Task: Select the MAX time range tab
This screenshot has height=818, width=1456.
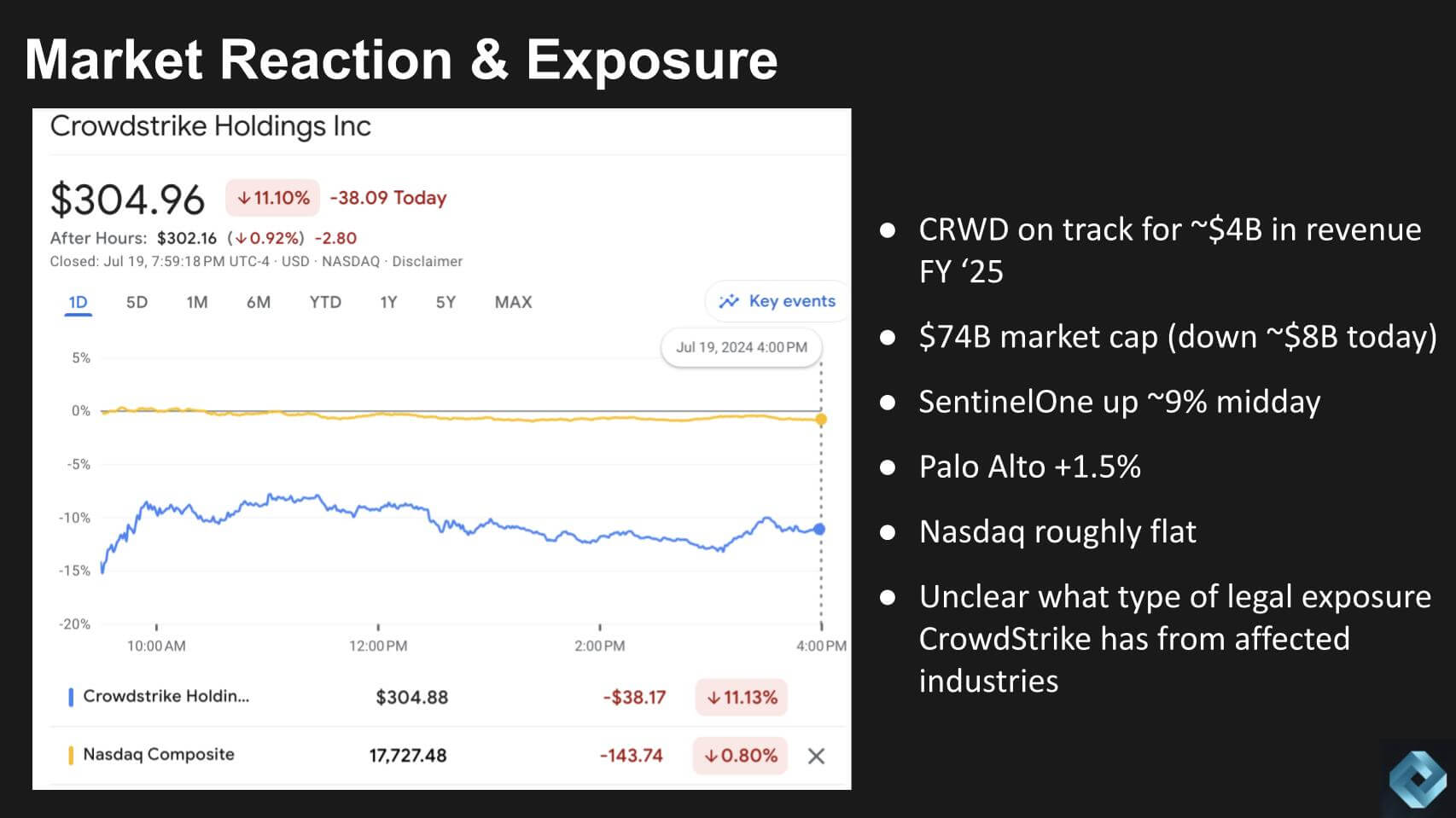Action: point(512,301)
